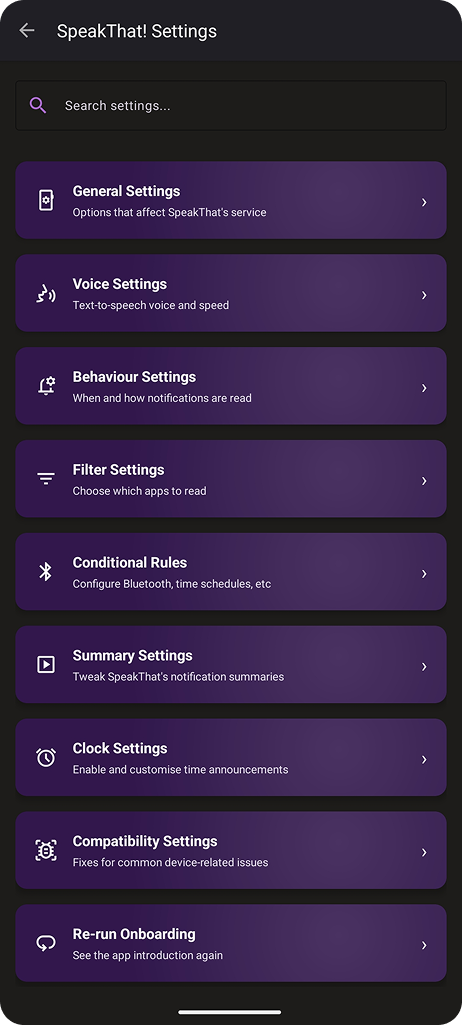Tap the Voice Settings speaking icon
The width and height of the screenshot is (462, 1025).
tap(46, 294)
